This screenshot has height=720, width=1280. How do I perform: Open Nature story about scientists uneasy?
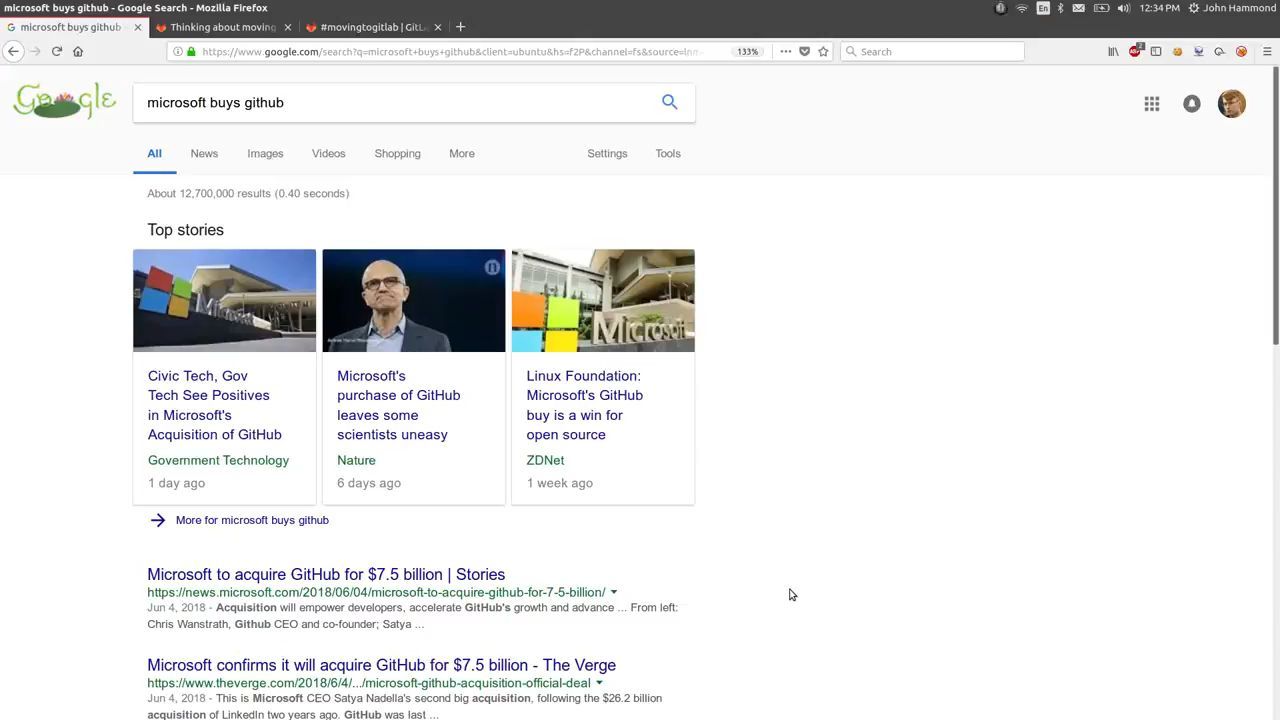[399, 405]
